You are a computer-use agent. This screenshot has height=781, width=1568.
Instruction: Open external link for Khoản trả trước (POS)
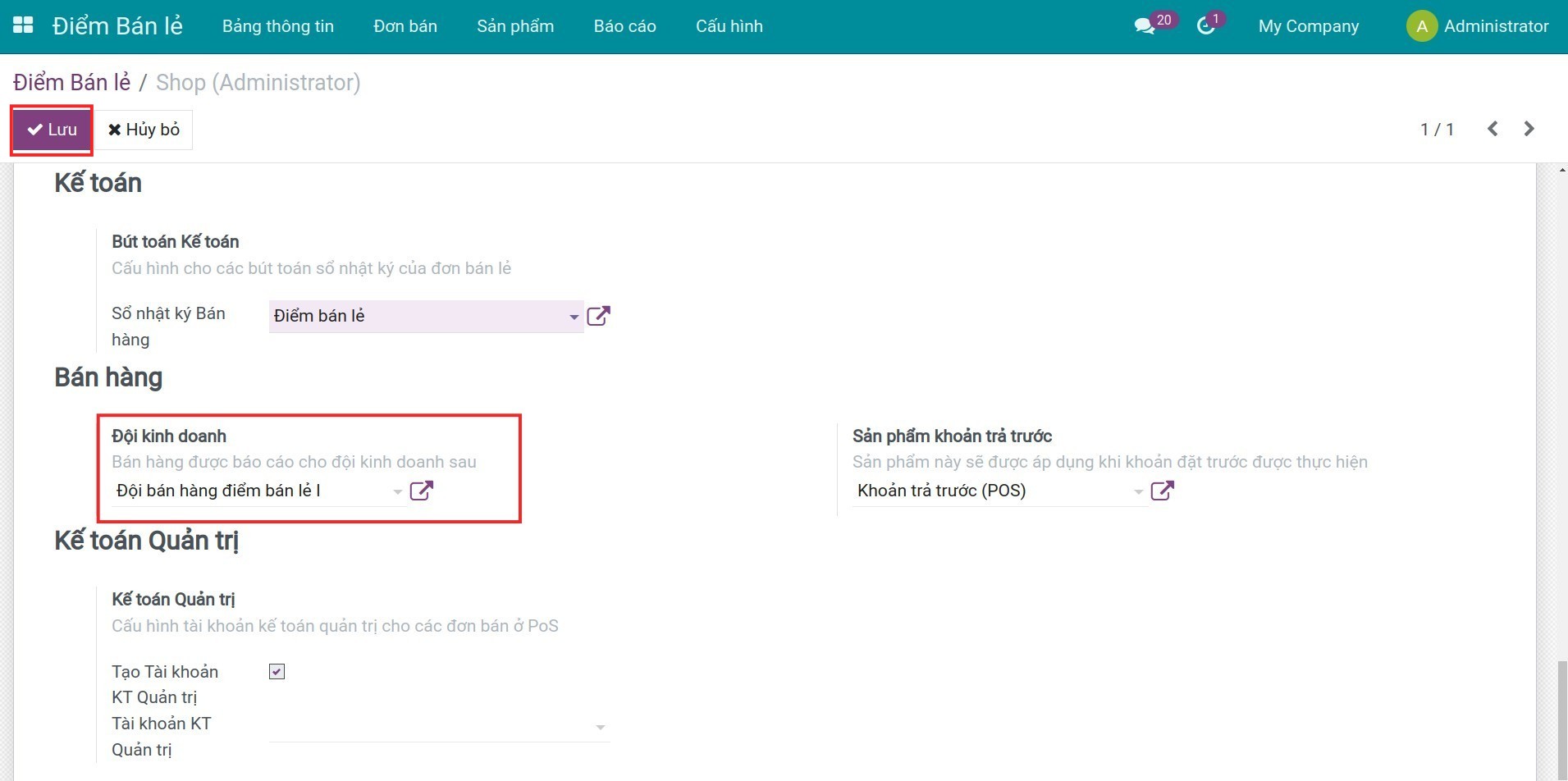[x=1163, y=491]
